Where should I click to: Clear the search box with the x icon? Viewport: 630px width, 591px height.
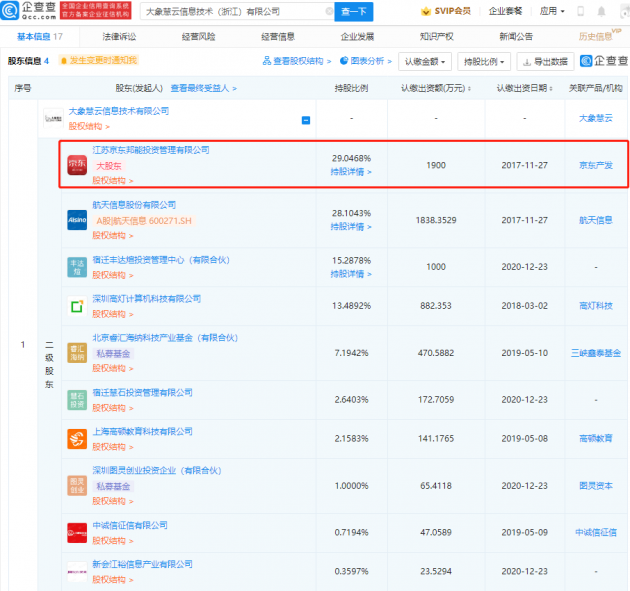click(x=329, y=11)
